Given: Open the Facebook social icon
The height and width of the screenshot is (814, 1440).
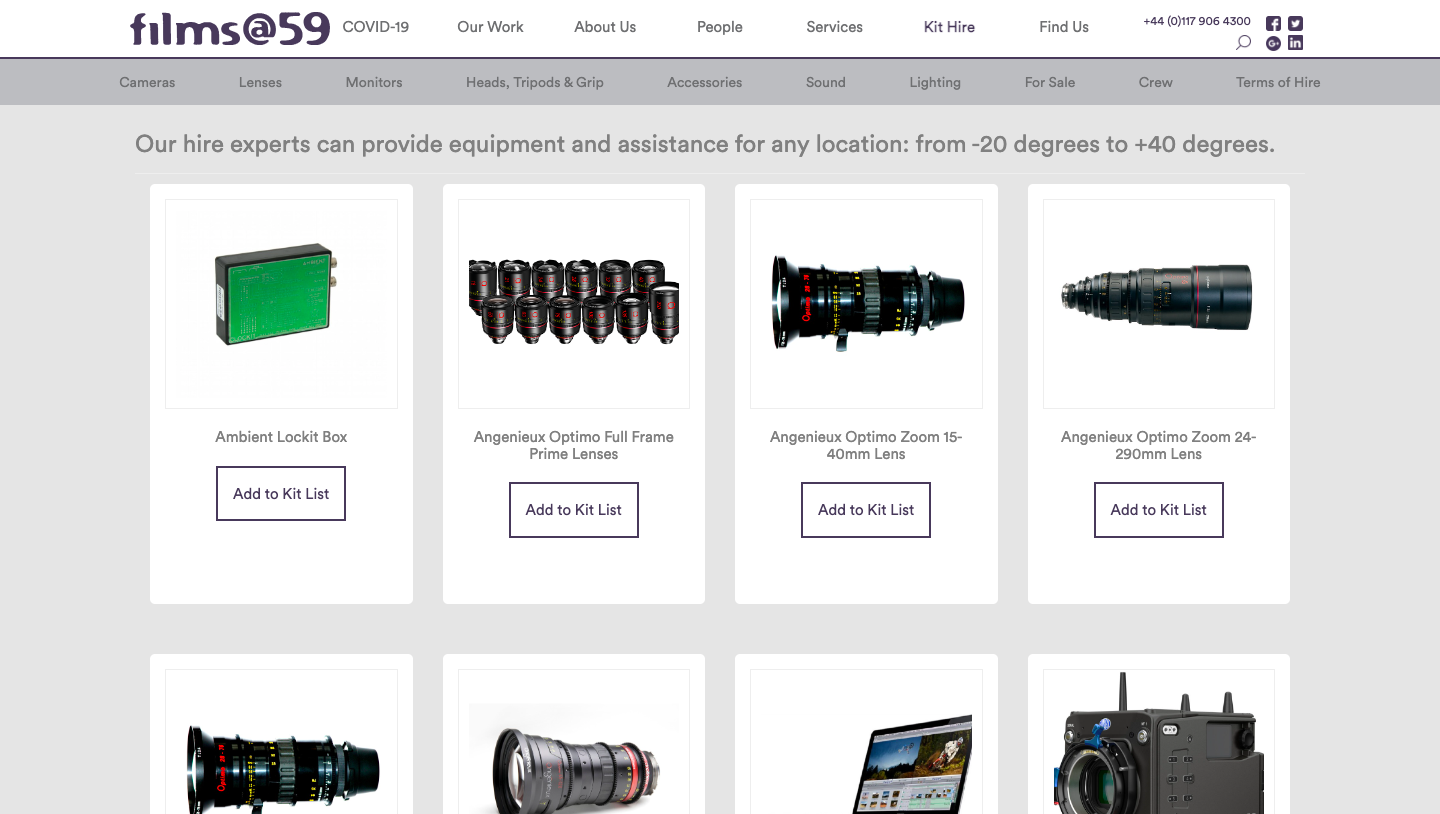Looking at the screenshot, I should click(x=1273, y=24).
